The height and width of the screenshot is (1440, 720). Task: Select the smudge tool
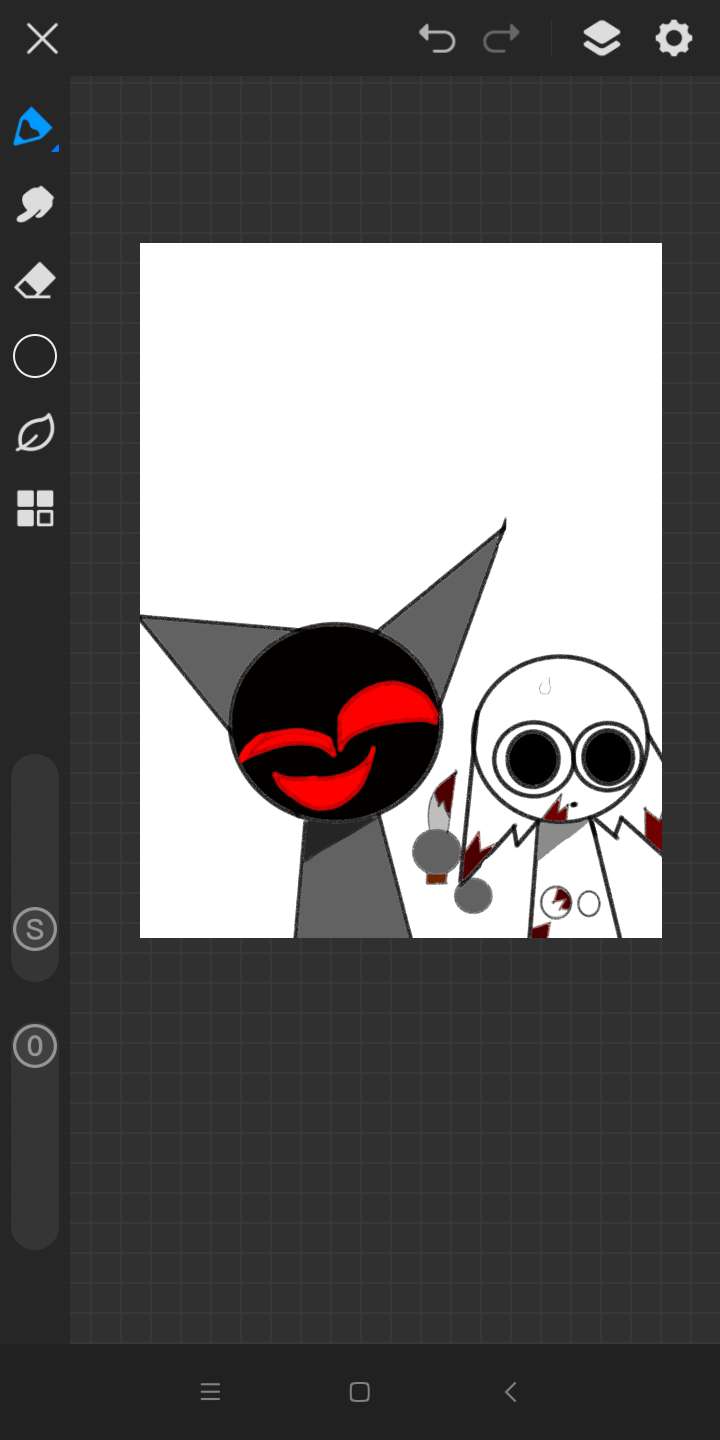[35, 204]
